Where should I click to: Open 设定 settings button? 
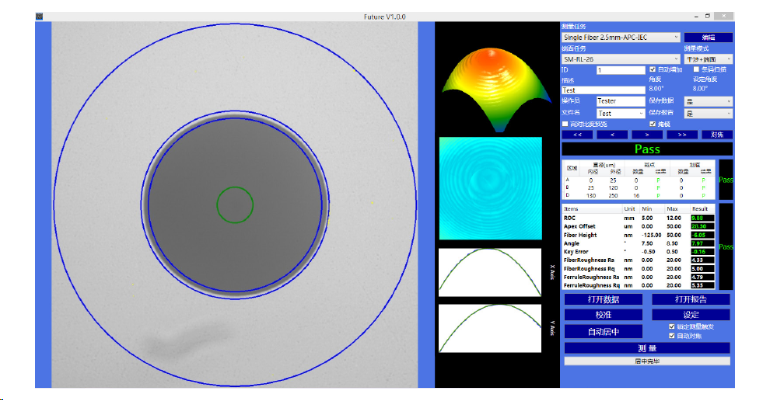pos(691,314)
